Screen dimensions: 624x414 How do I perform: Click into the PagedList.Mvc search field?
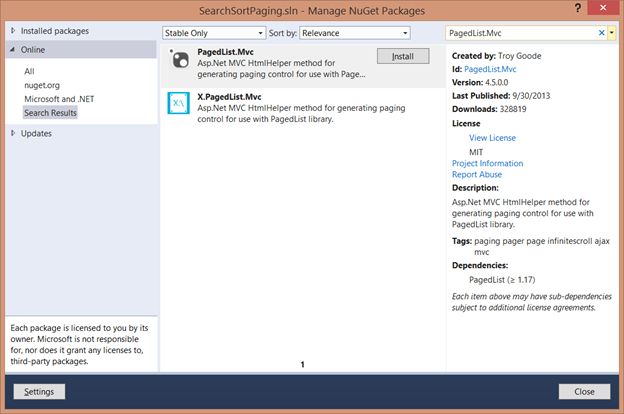click(521, 33)
